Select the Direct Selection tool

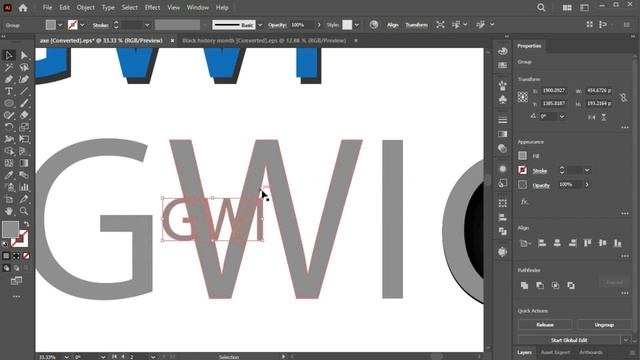[x=24, y=56]
